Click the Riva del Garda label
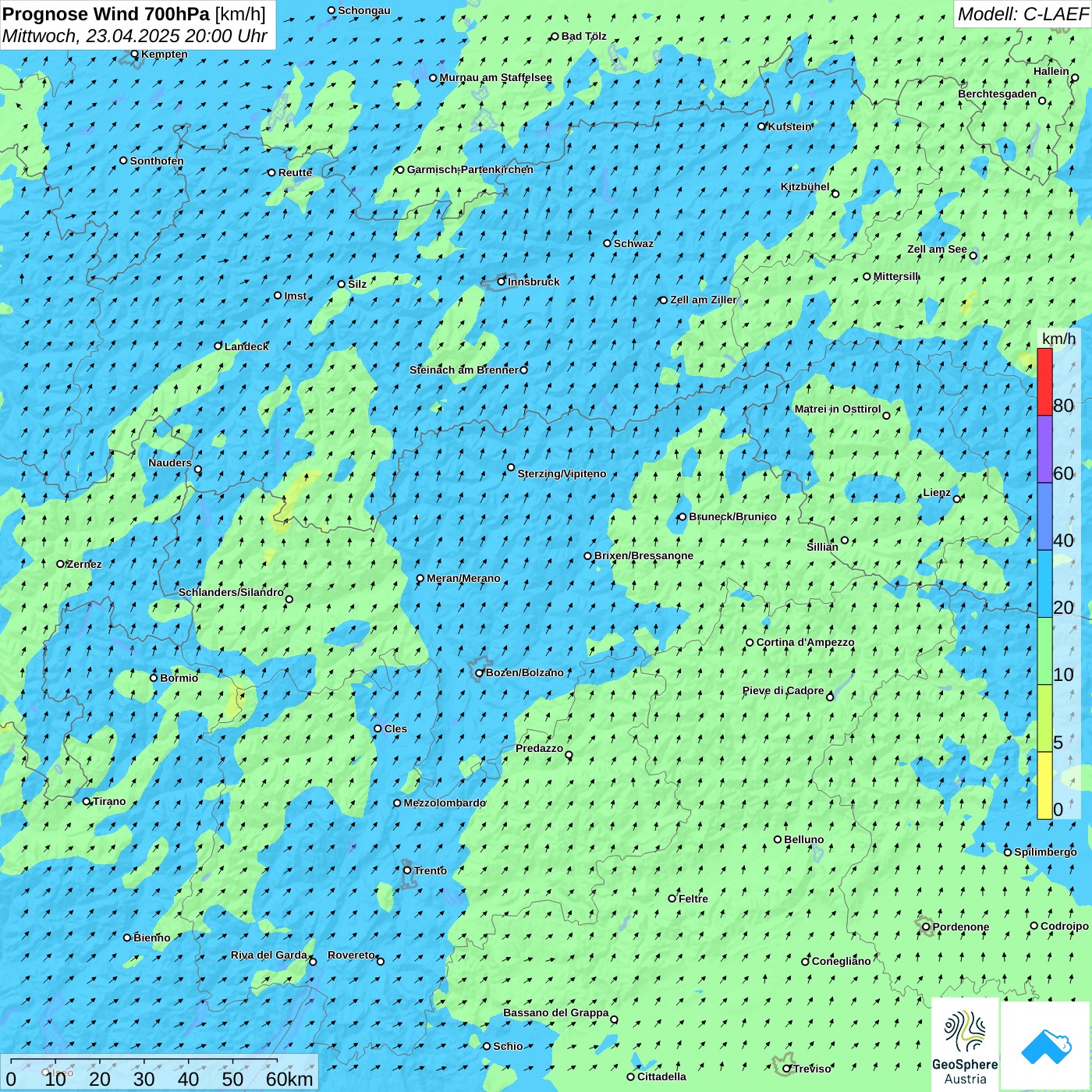The image size is (1092, 1092). pyautogui.click(x=269, y=955)
